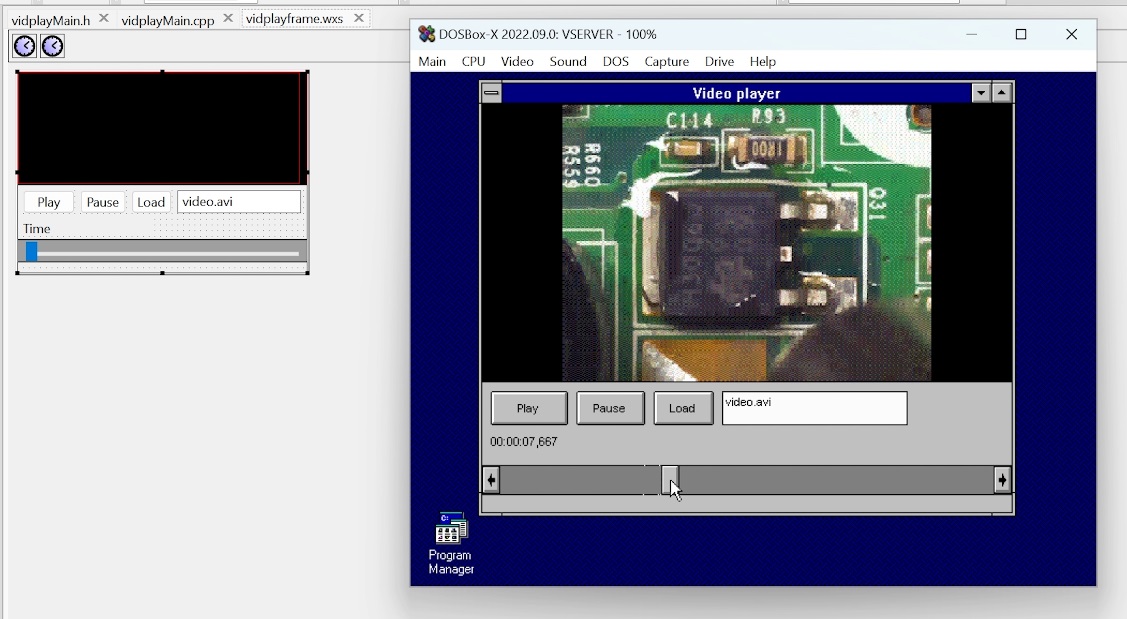The width and height of the screenshot is (1127, 619).
Task: Click the slider right arrow button
Action: point(1002,480)
